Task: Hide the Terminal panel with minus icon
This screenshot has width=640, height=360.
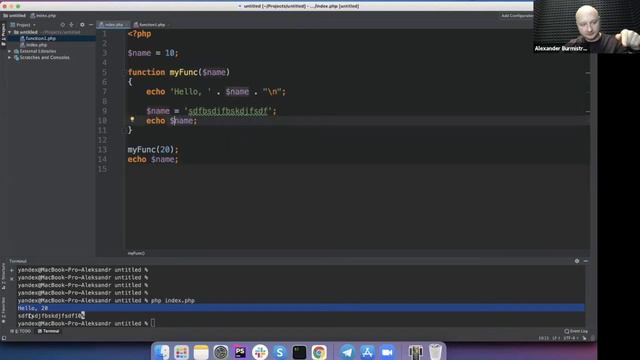Action: tap(586, 261)
